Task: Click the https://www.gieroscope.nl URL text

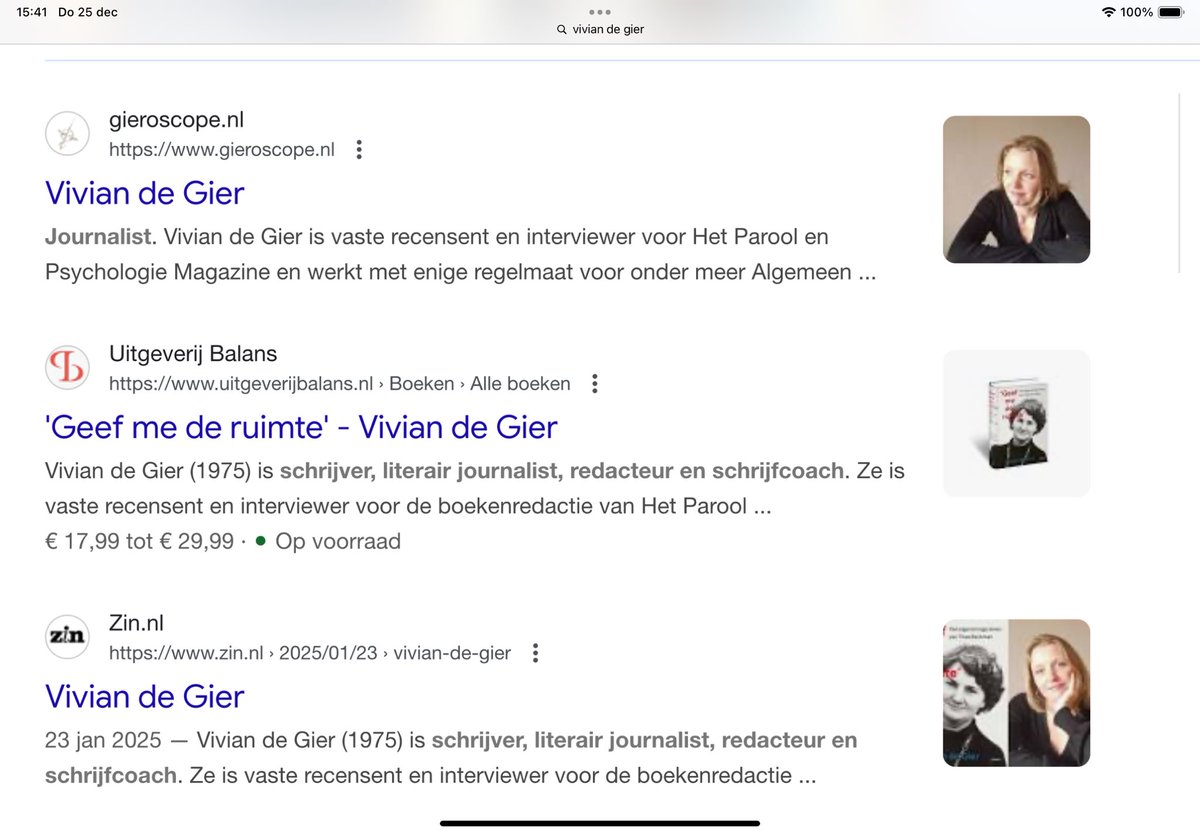Action: coord(222,150)
